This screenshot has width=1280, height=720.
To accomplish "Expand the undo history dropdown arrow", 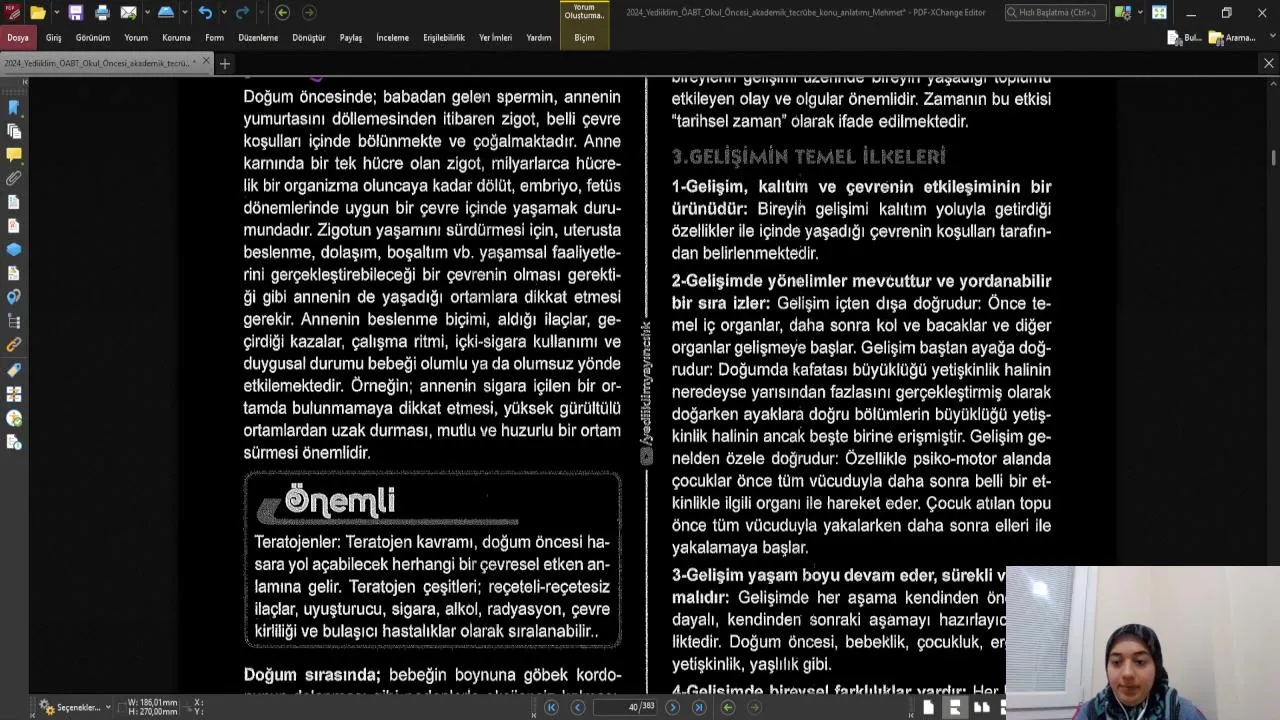I will click(223, 13).
